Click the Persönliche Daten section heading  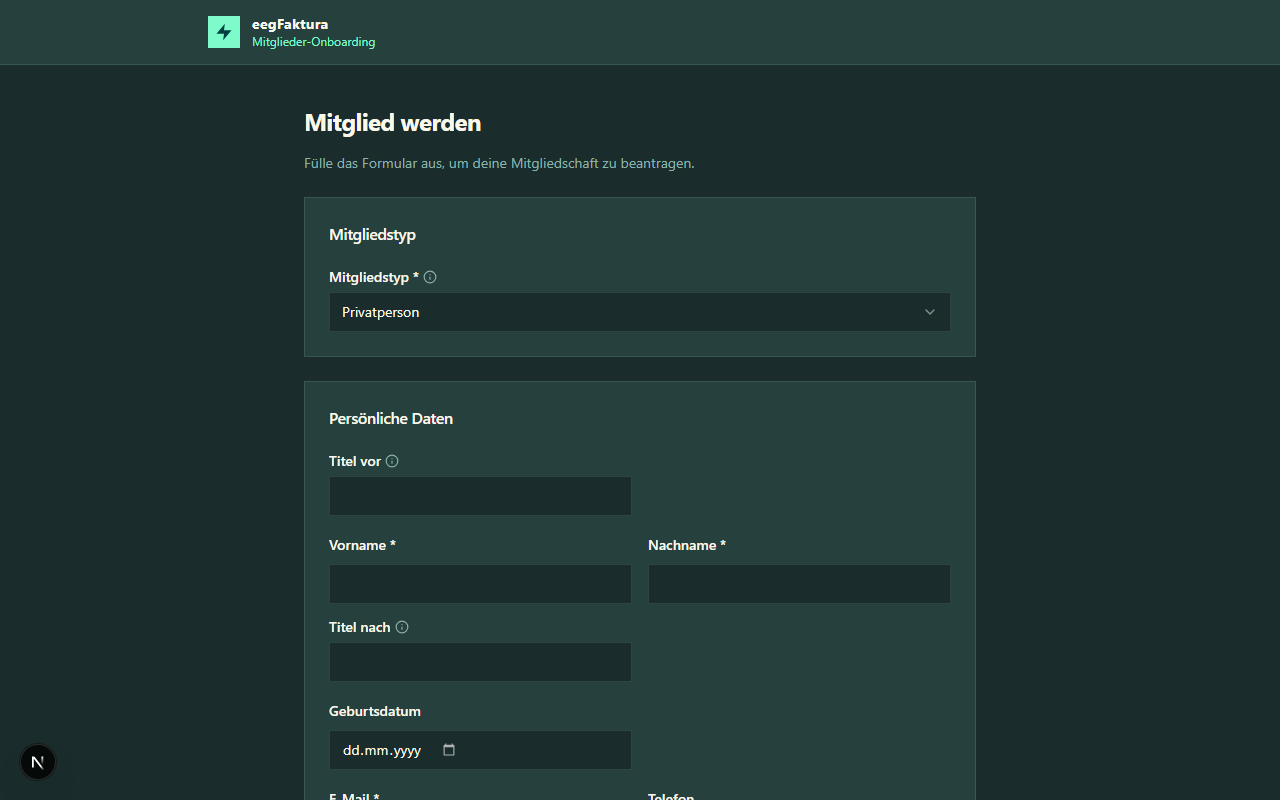[391, 418]
